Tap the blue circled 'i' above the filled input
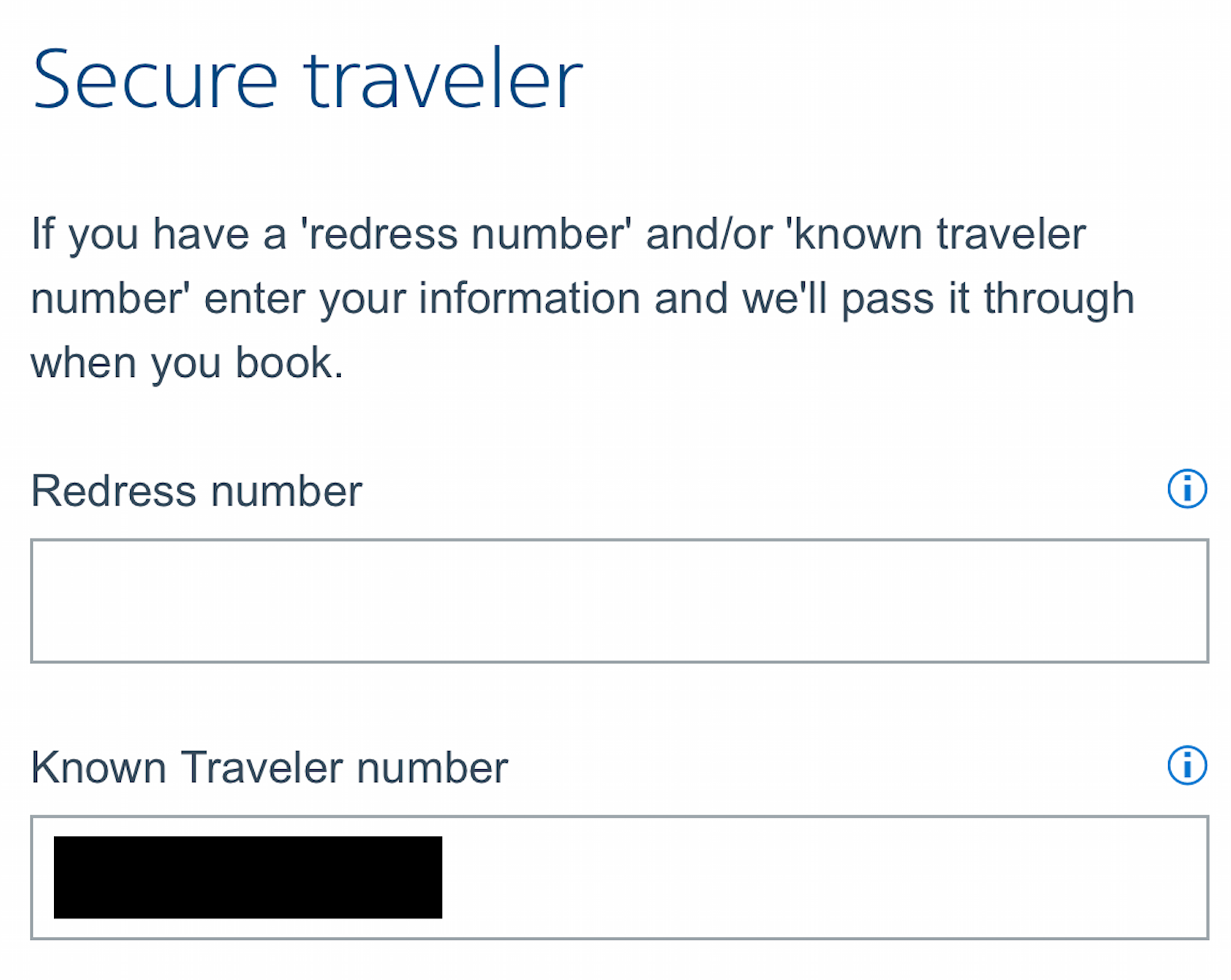Screen dimensions: 1231x980 1187,766
